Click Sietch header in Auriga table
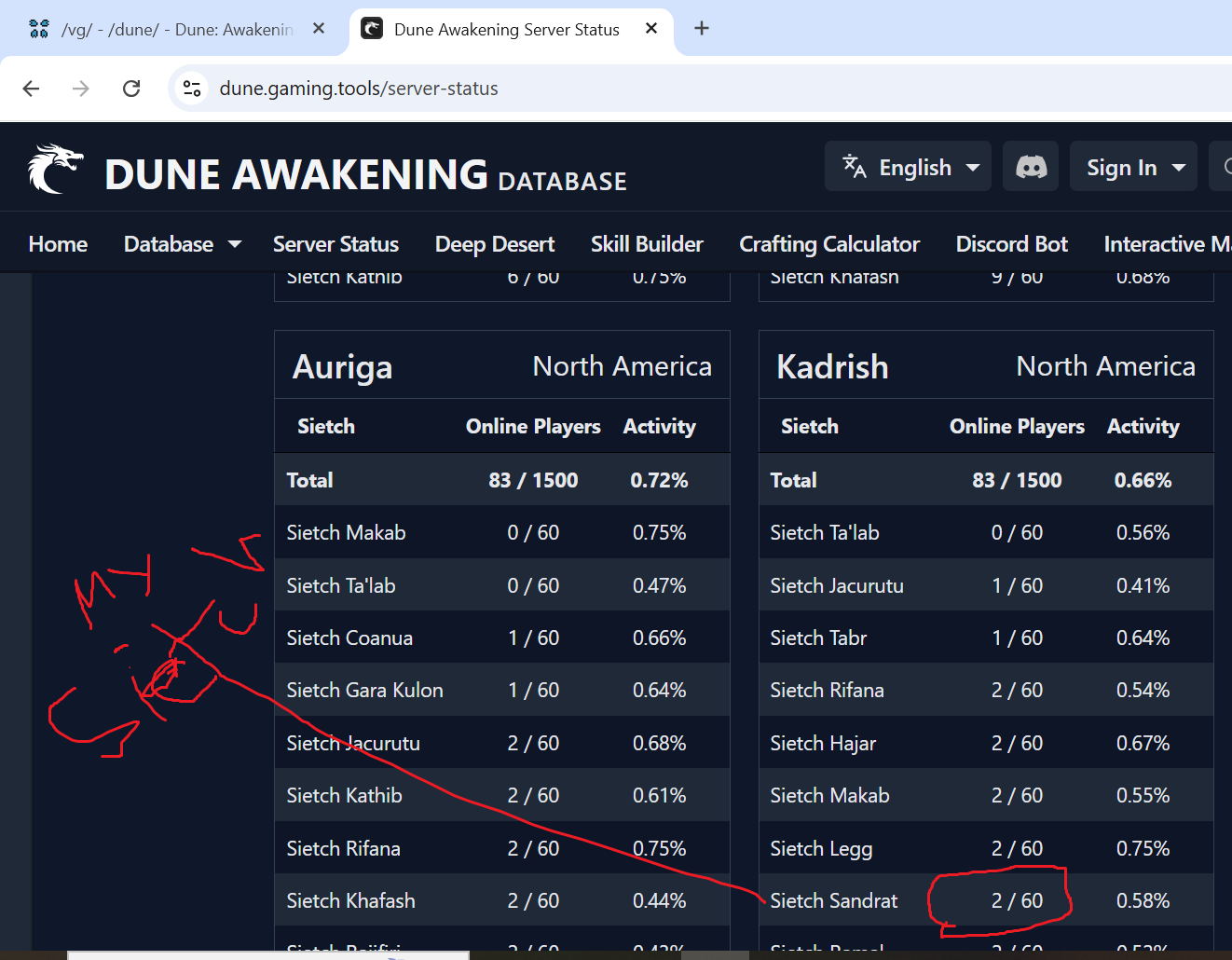1232x960 pixels. 326,426
